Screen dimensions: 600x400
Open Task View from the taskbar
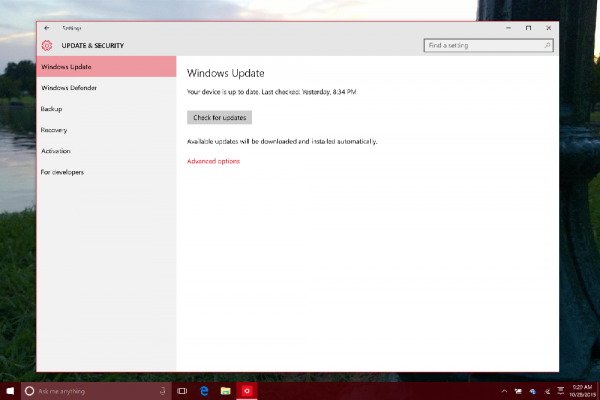click(x=184, y=390)
